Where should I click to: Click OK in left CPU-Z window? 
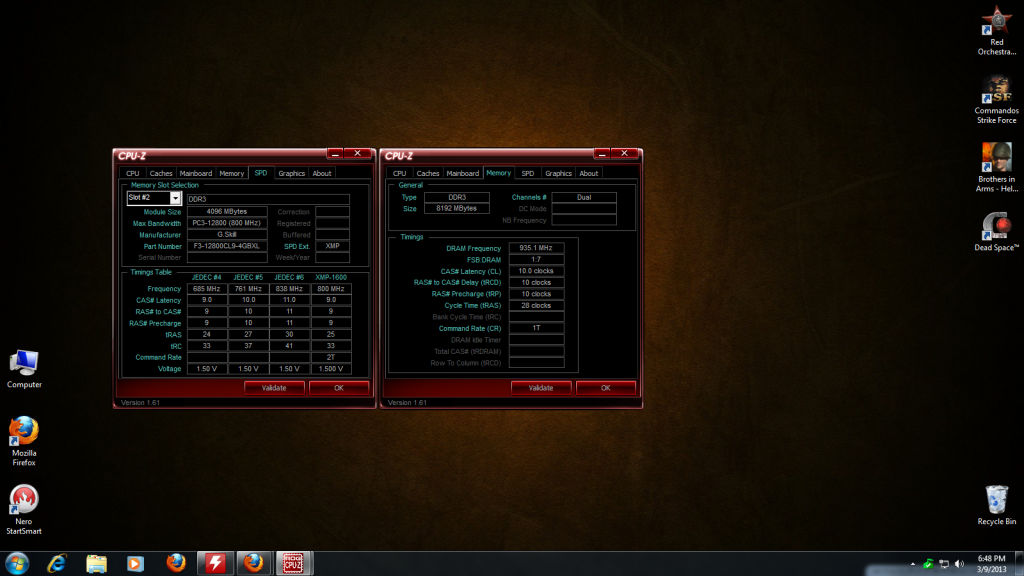pyautogui.click(x=339, y=388)
